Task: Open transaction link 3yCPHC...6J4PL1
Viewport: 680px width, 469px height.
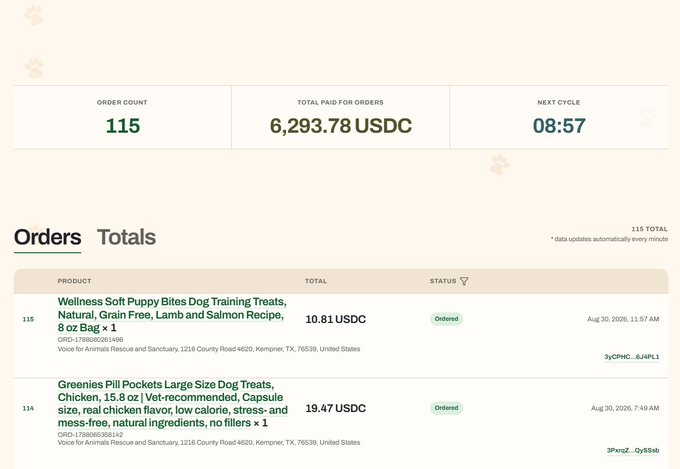Action: pyautogui.click(x=631, y=357)
